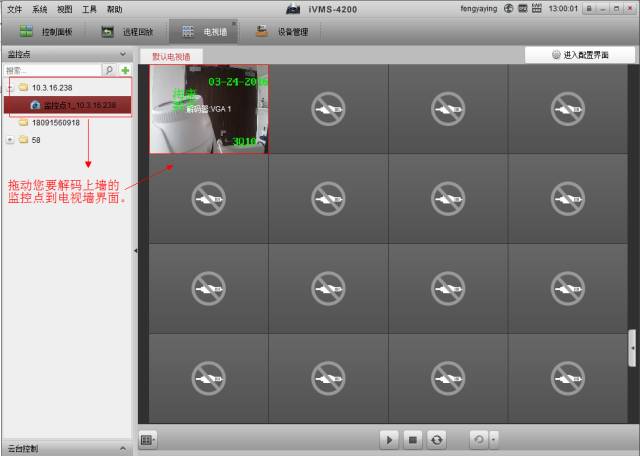Switch to the 远程回放 tab
The image size is (640, 456).
click(127, 31)
